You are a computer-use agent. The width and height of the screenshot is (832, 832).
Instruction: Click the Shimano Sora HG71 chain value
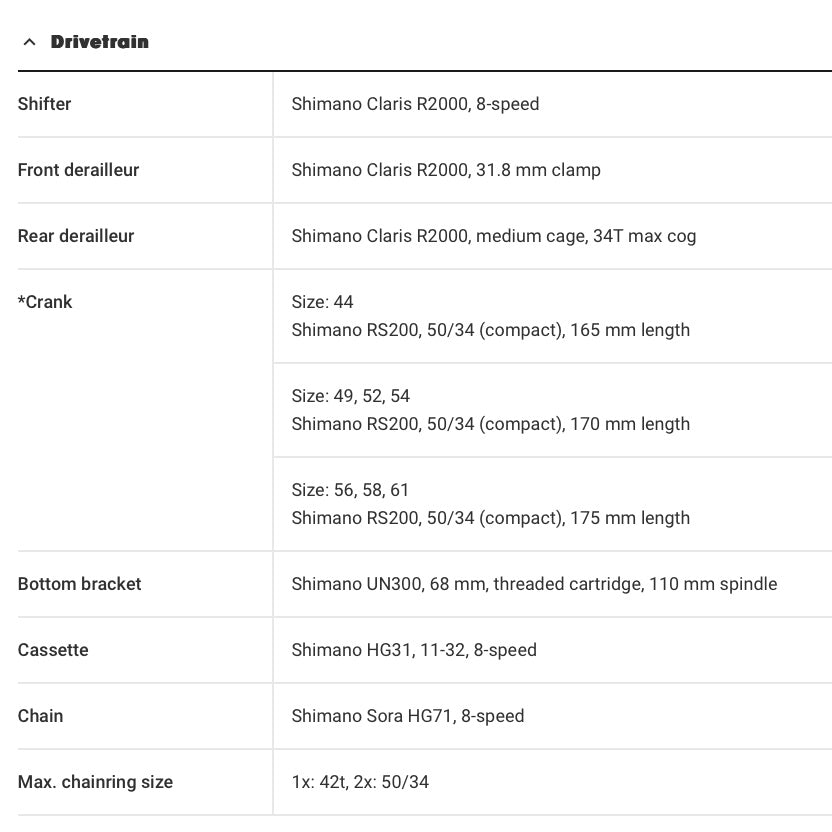pos(407,716)
